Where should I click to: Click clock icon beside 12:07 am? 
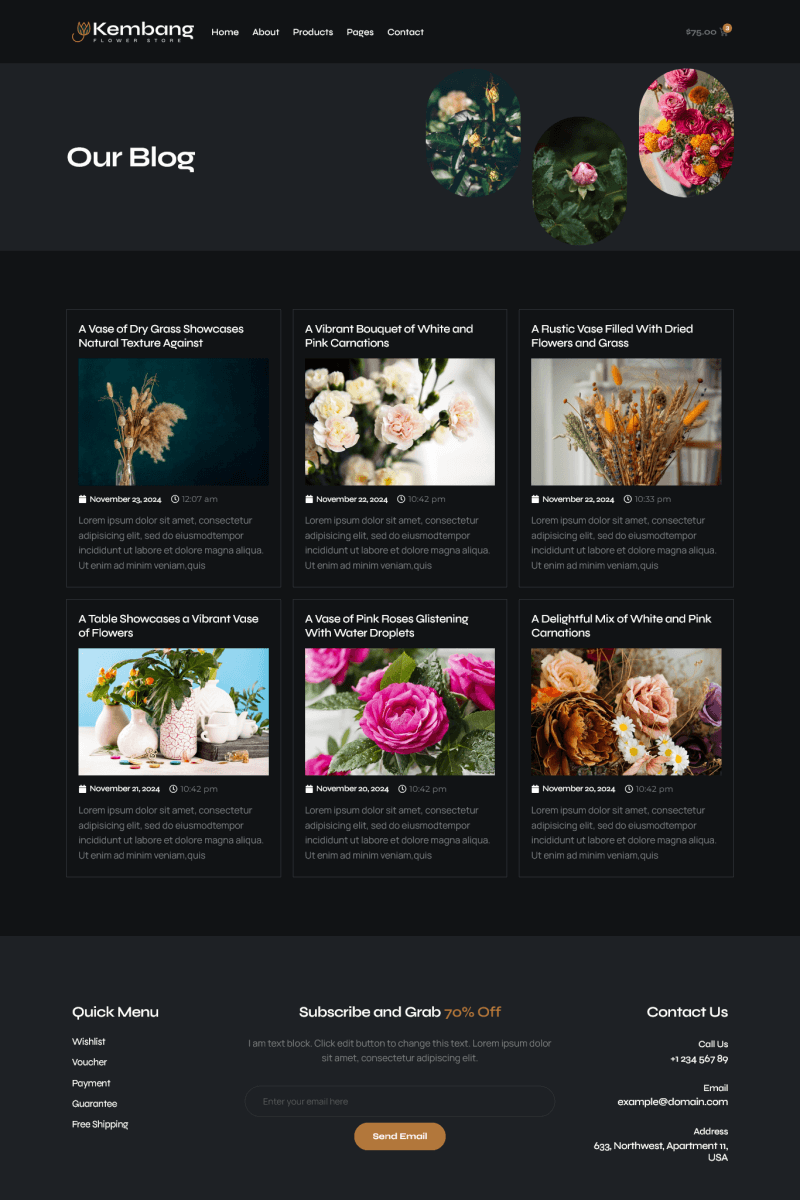coord(175,499)
